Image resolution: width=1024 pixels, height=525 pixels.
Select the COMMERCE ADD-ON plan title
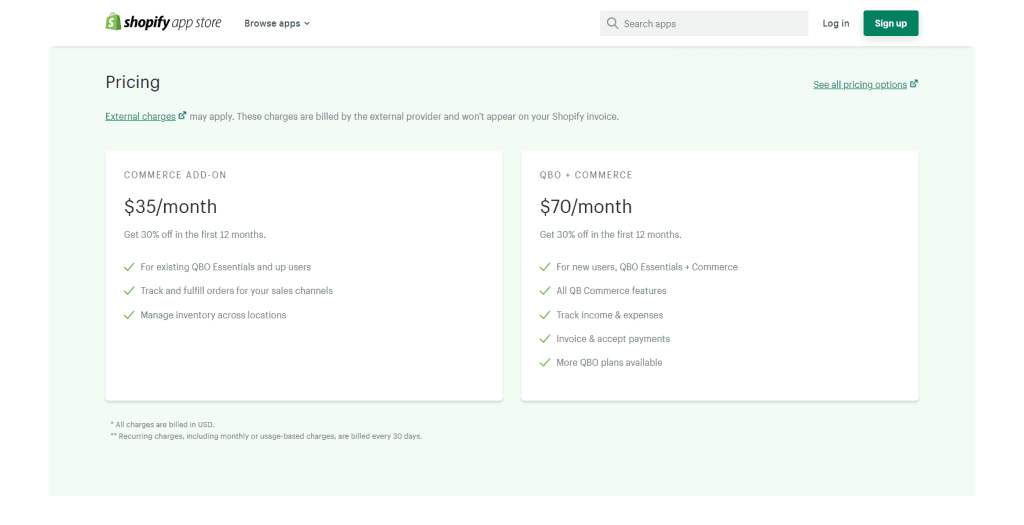pos(175,175)
